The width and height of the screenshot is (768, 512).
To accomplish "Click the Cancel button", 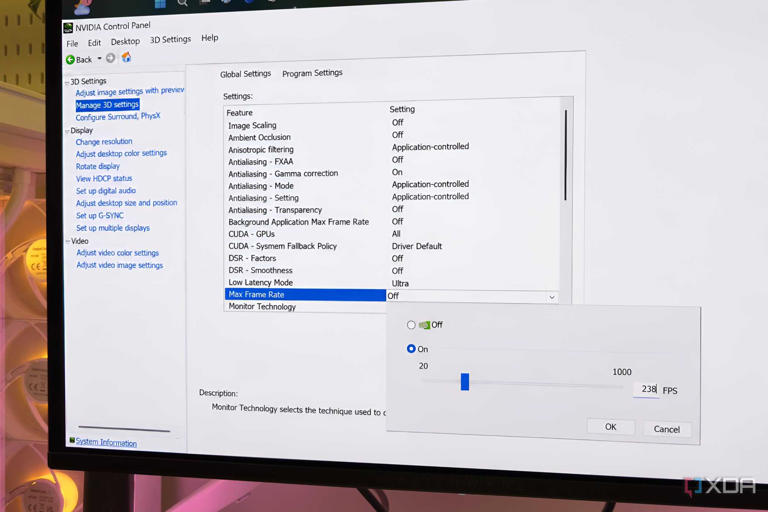I will coord(667,429).
